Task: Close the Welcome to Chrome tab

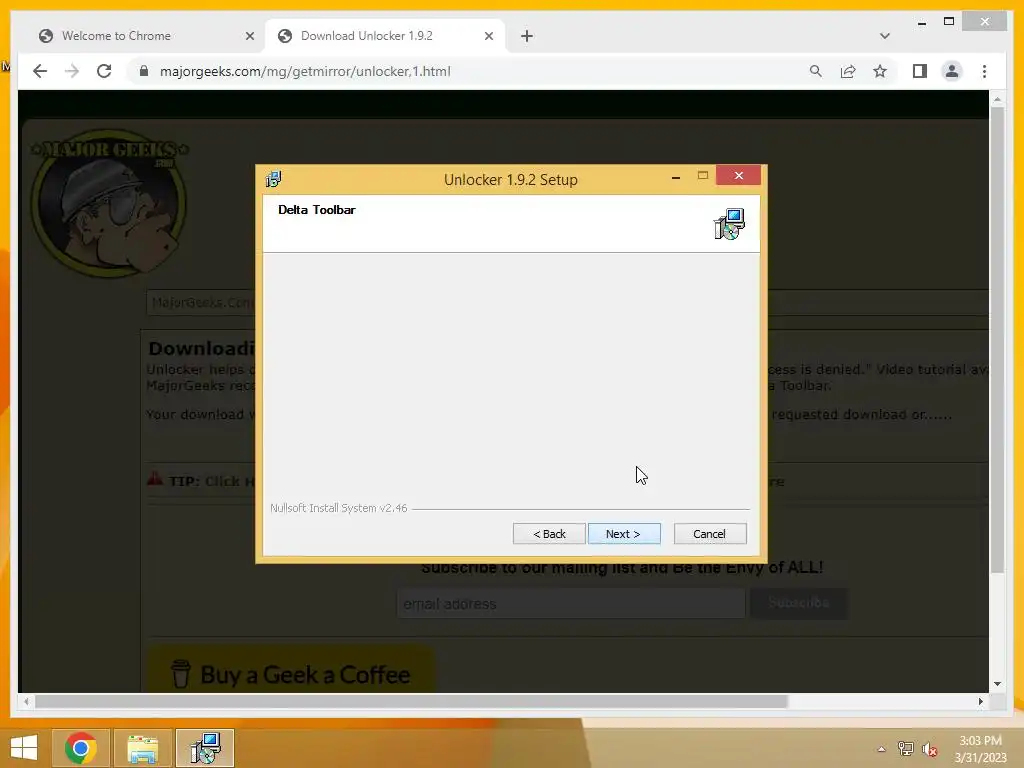Action: click(249, 36)
